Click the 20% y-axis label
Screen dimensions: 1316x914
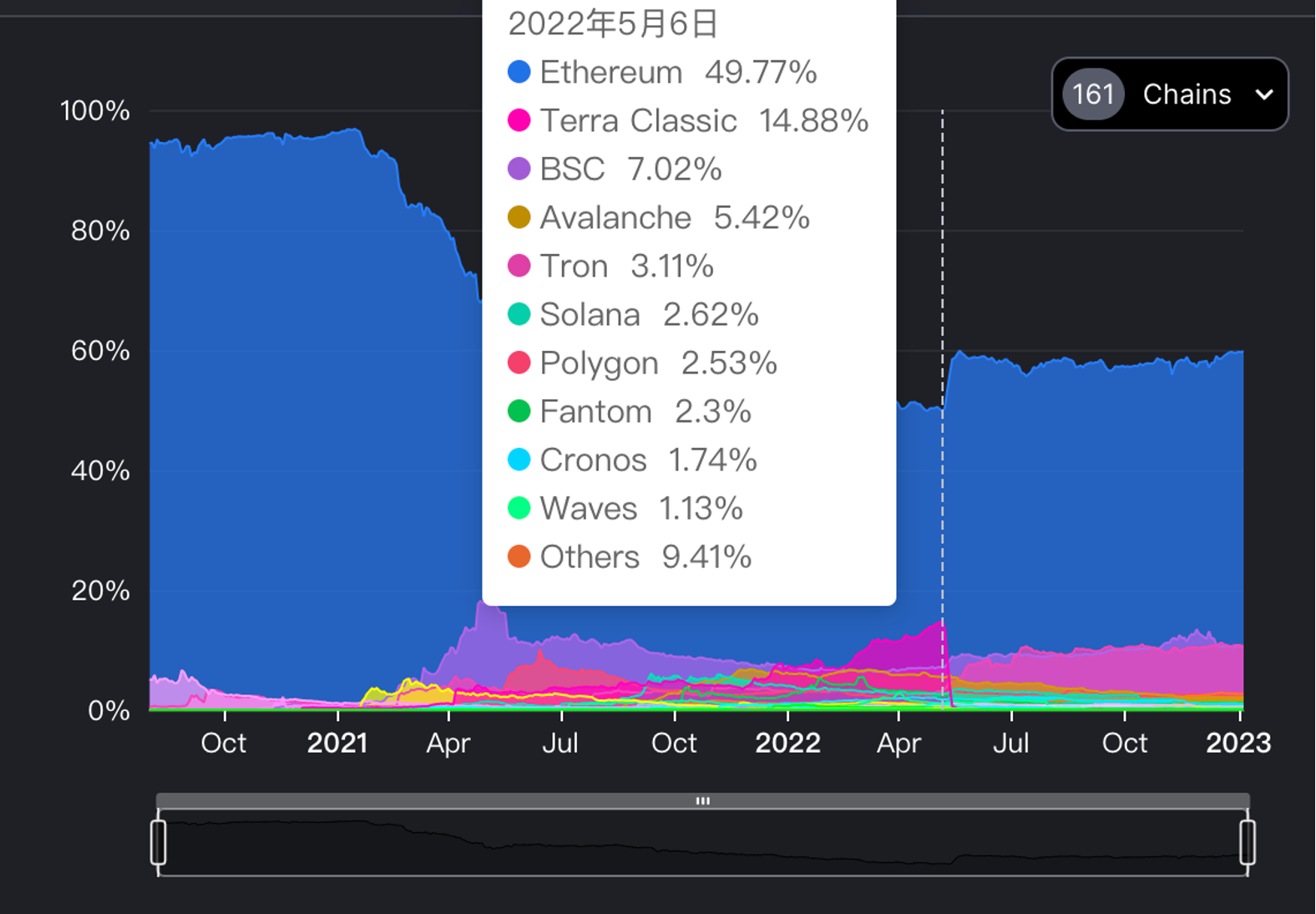tap(100, 591)
